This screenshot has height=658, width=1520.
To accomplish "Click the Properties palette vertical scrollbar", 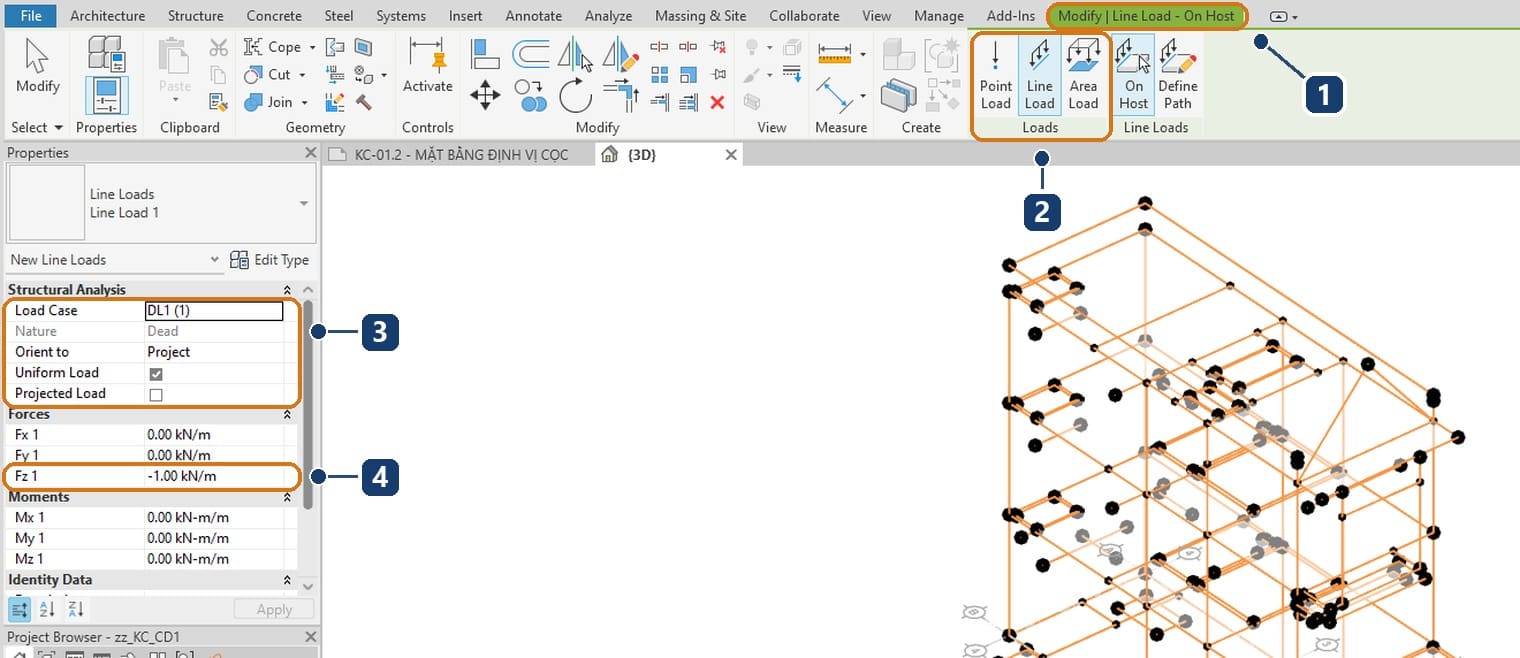I will click(x=308, y=405).
